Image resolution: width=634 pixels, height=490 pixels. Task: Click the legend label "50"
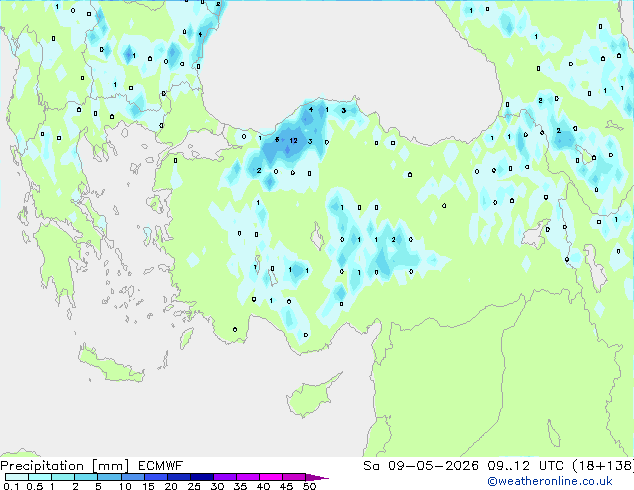point(309,486)
